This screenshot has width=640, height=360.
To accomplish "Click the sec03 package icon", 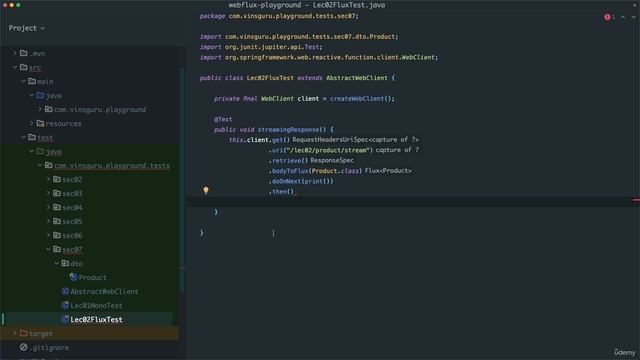I will pyautogui.click(x=57, y=193).
